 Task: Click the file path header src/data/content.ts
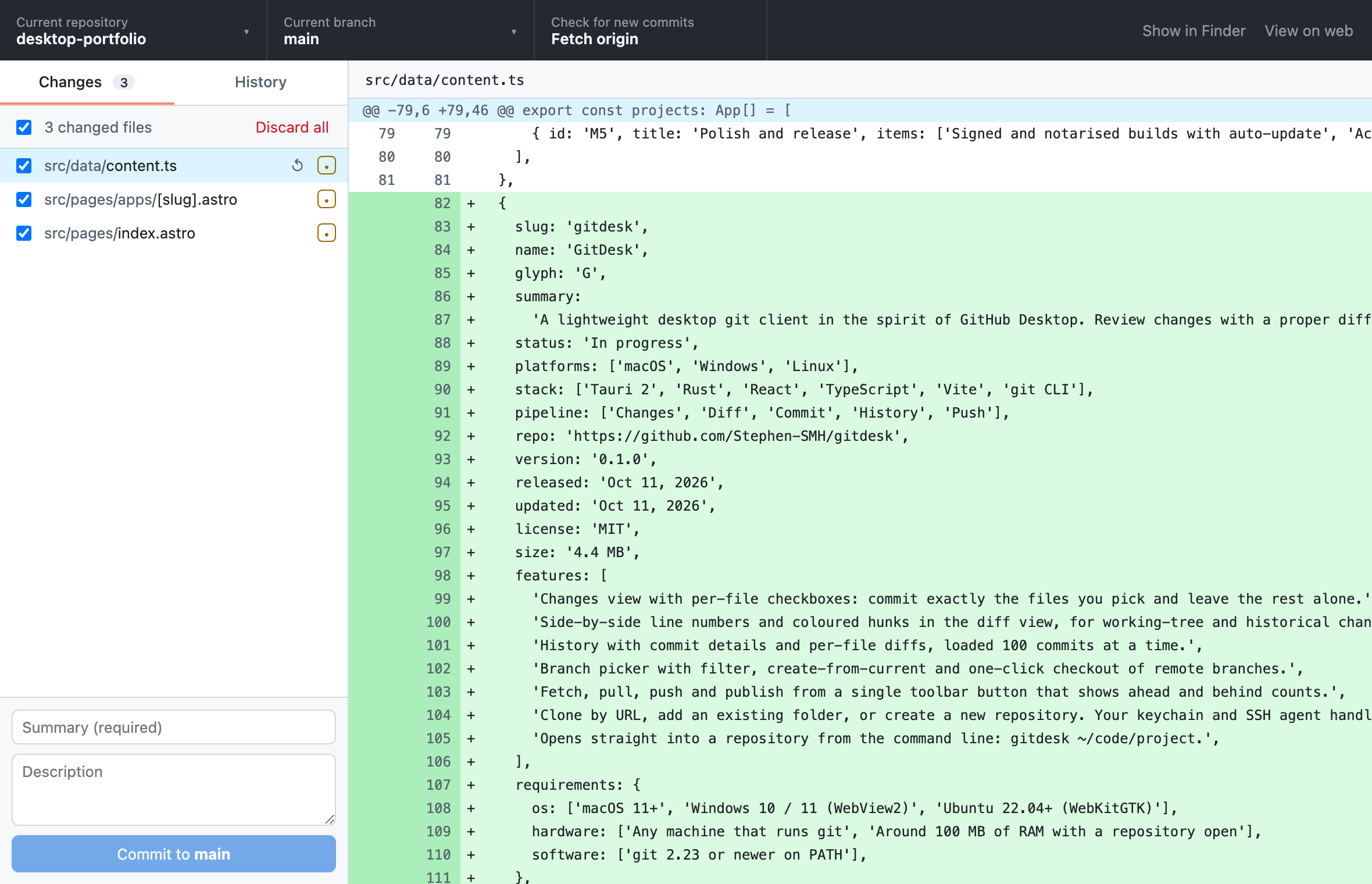pos(444,80)
